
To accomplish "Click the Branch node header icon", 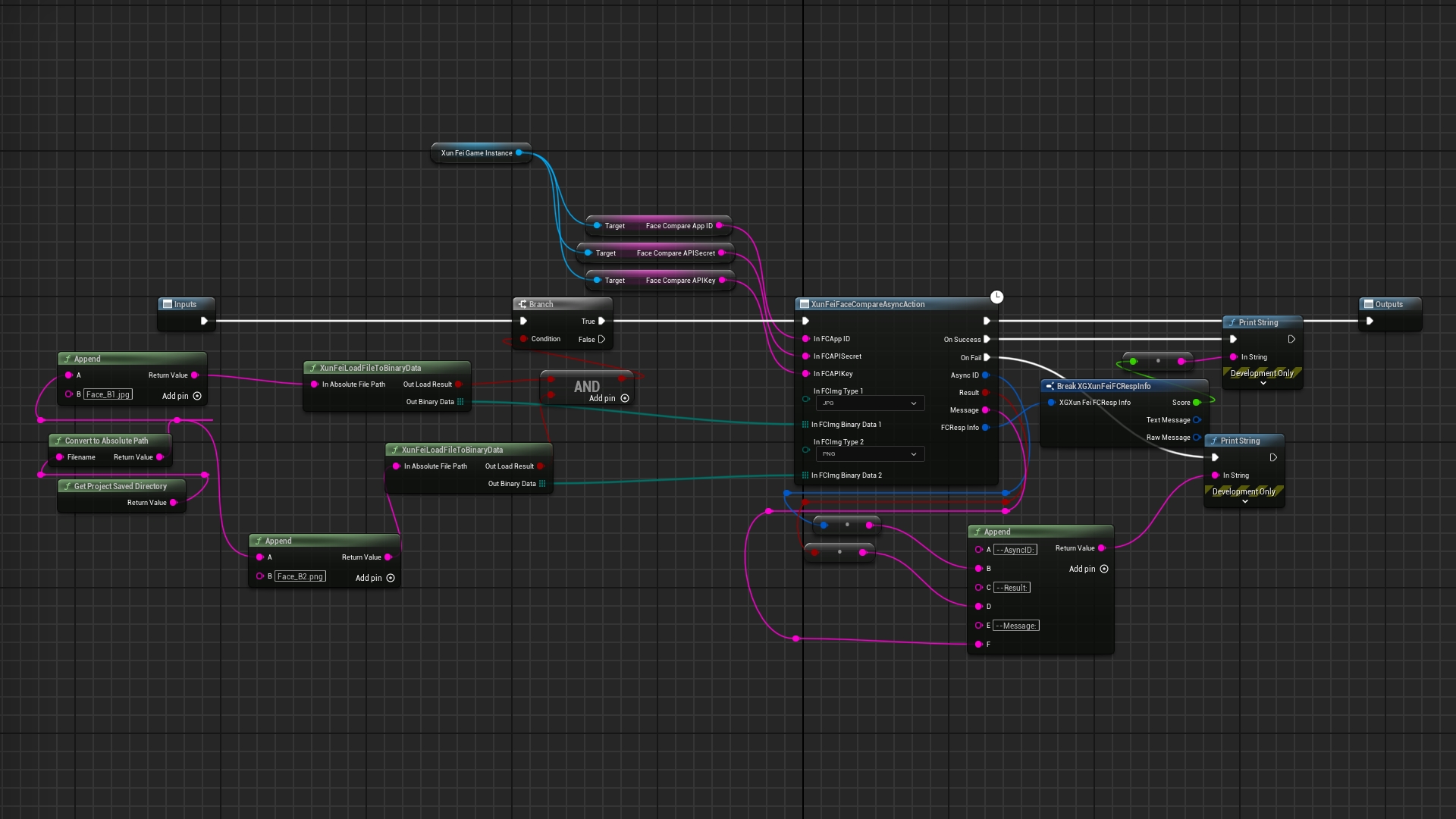I will coord(522,304).
